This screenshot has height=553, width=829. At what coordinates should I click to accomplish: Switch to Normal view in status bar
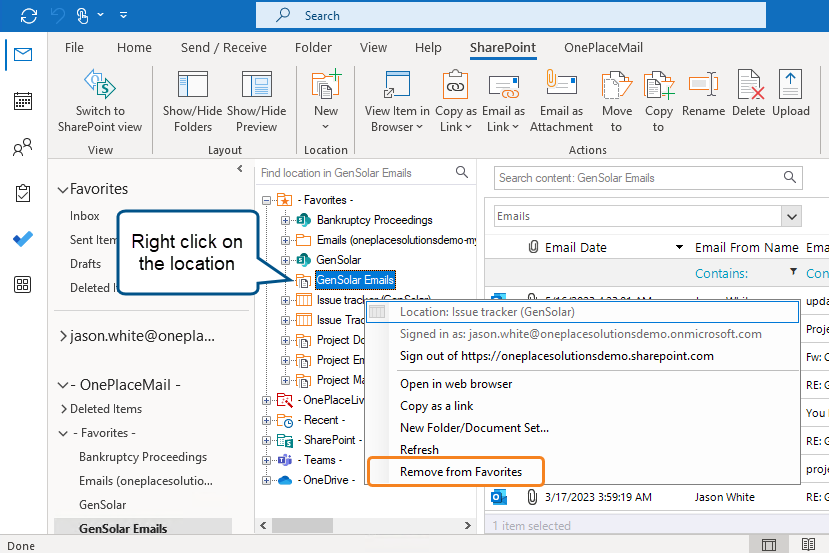tap(769, 544)
